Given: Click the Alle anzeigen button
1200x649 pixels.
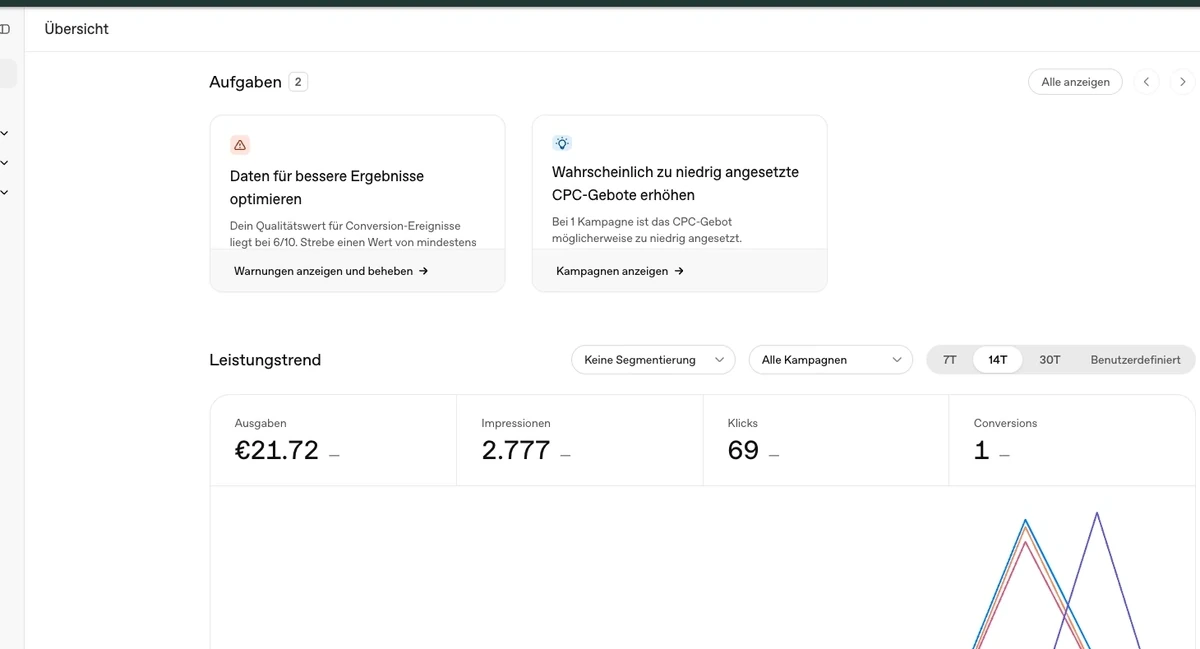Looking at the screenshot, I should [x=1075, y=82].
